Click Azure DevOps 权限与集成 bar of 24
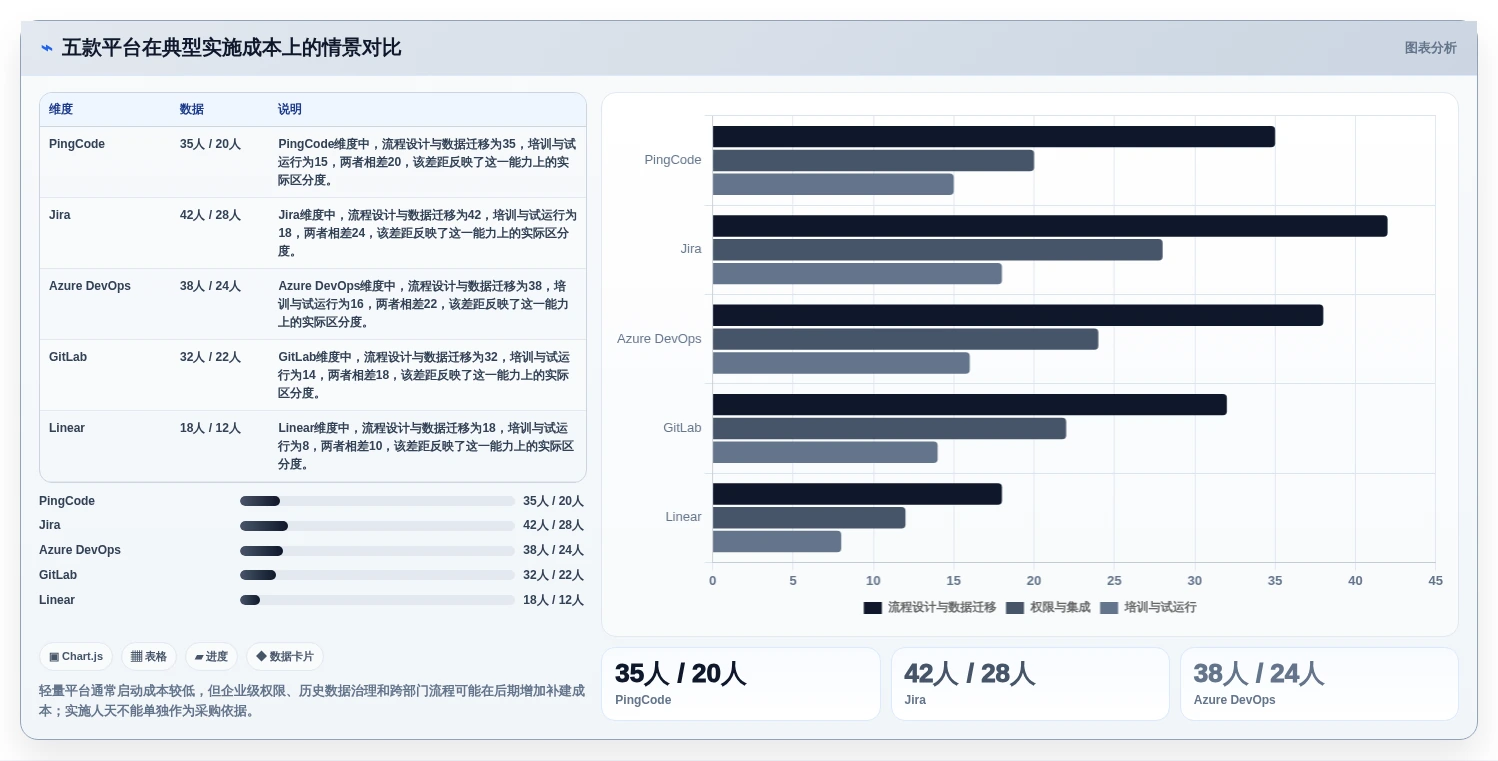The width and height of the screenshot is (1498, 761). (906, 339)
